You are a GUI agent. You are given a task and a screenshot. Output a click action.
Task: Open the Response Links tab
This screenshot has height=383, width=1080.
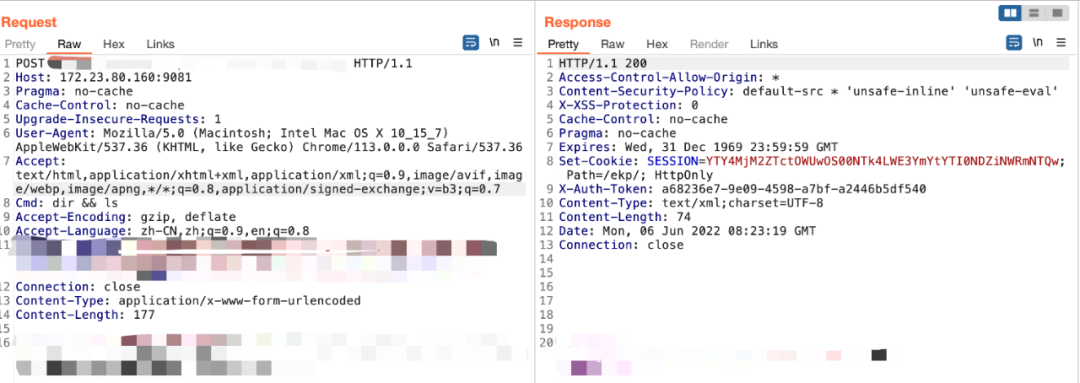tap(764, 44)
